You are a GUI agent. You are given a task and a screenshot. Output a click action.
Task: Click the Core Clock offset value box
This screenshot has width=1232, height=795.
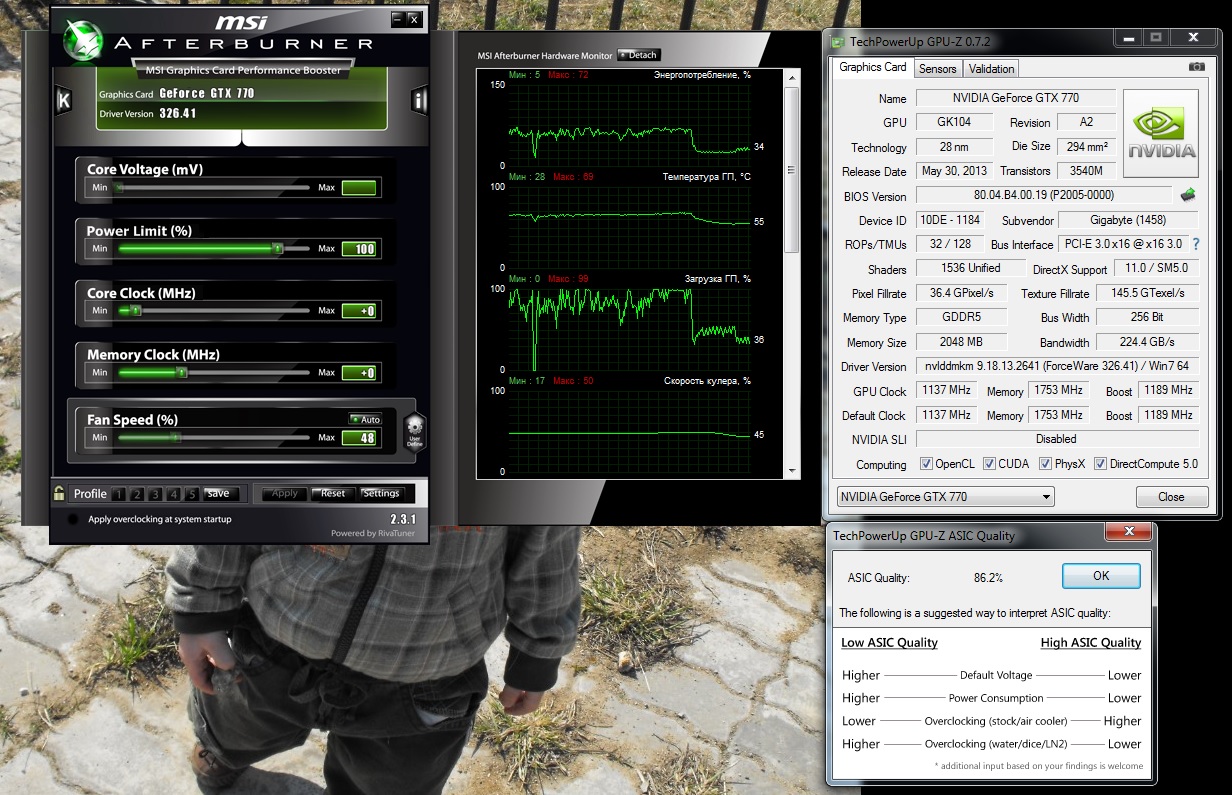[x=359, y=311]
